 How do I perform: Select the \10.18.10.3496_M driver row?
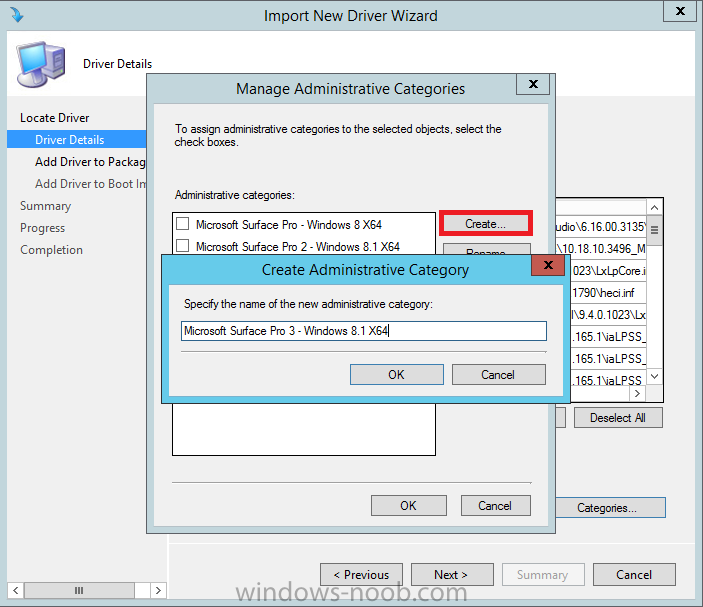[x=601, y=249]
